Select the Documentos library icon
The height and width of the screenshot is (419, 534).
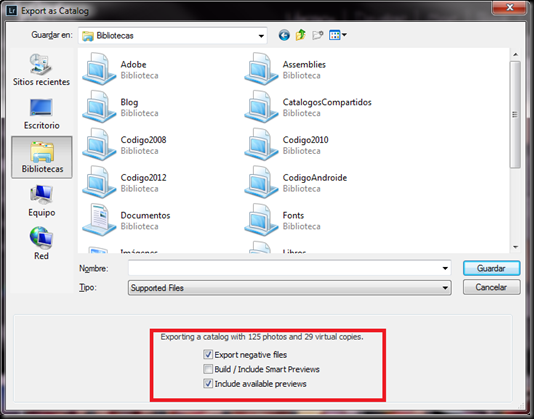tap(99, 220)
